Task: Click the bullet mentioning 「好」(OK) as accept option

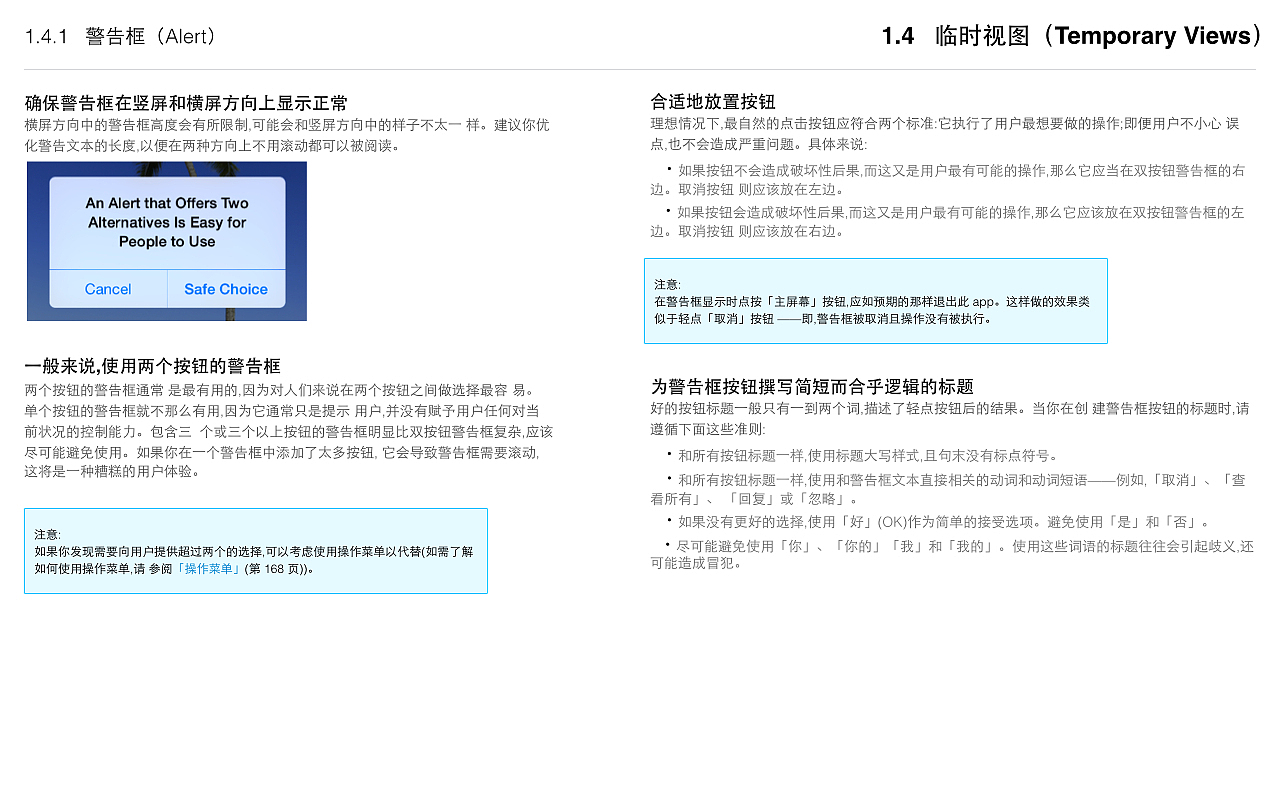Action: click(x=938, y=522)
